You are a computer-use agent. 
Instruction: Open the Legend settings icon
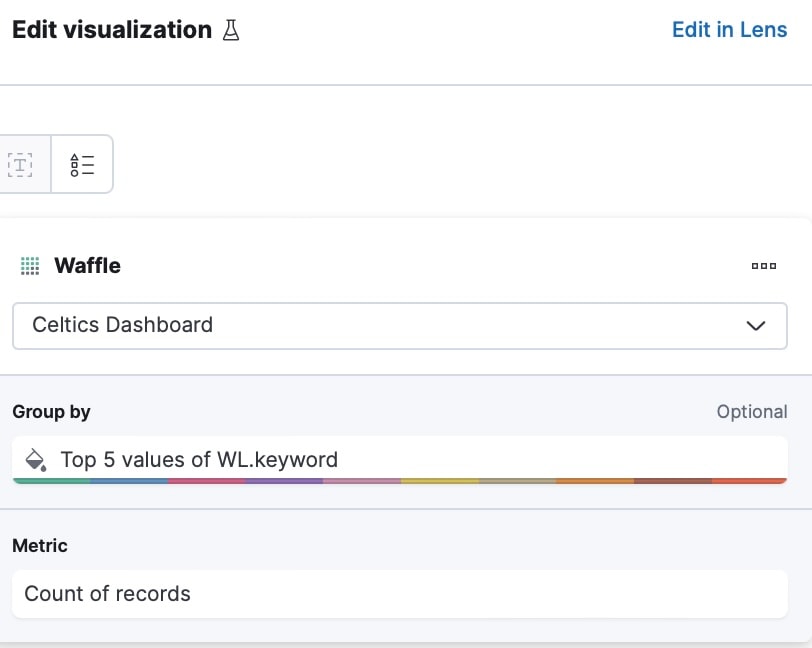point(82,165)
